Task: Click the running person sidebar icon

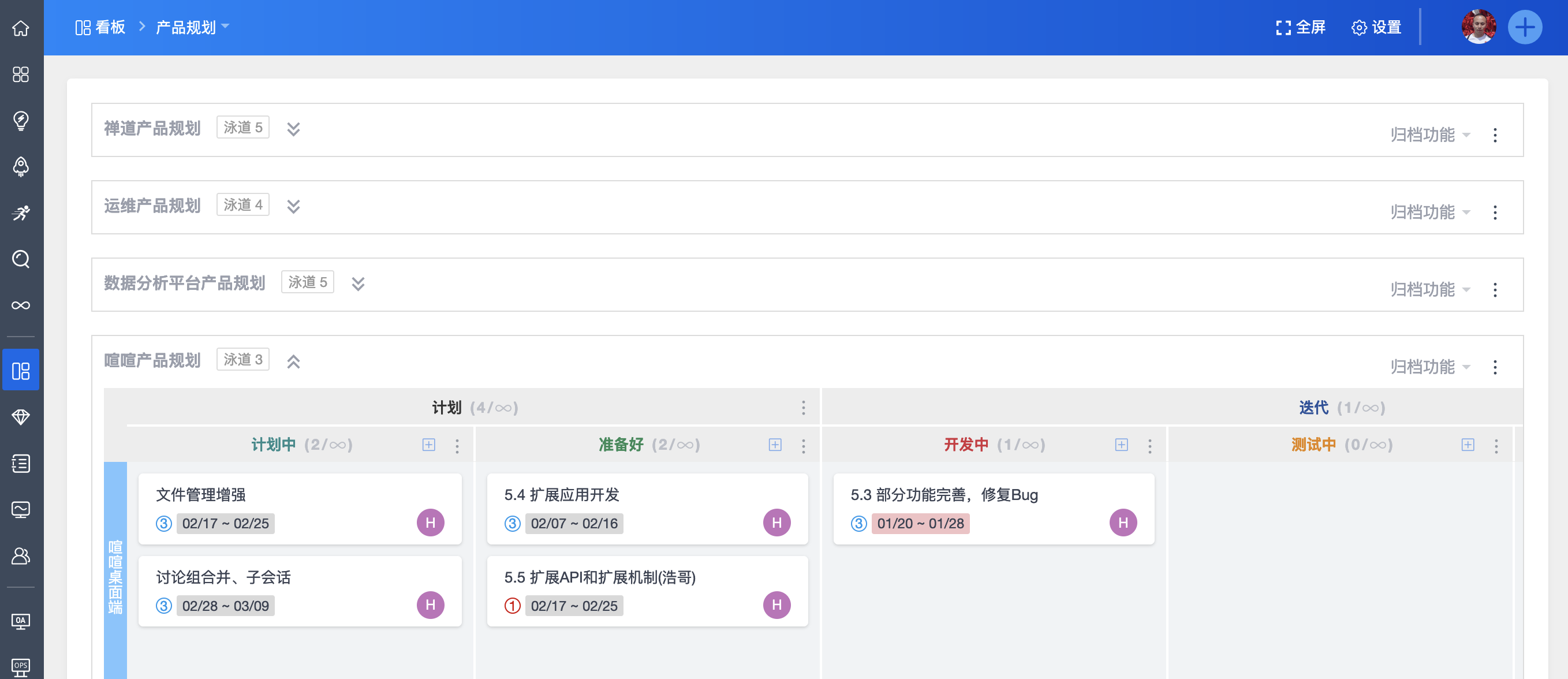Action: coord(21,212)
